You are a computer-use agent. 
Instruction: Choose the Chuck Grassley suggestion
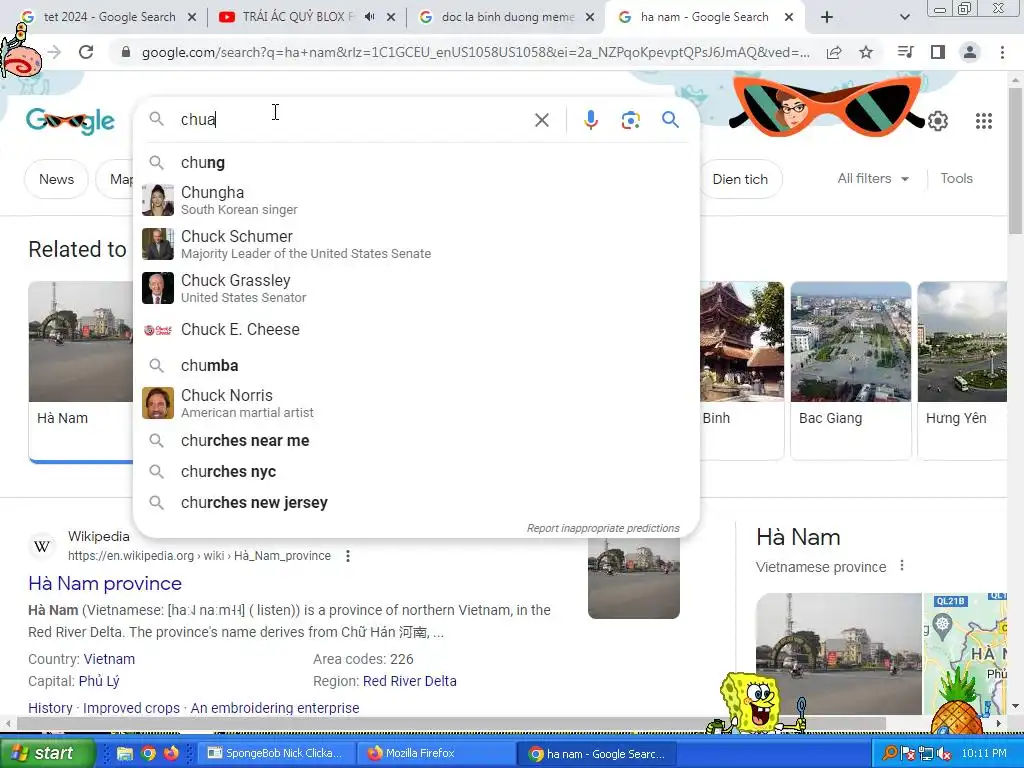point(416,287)
